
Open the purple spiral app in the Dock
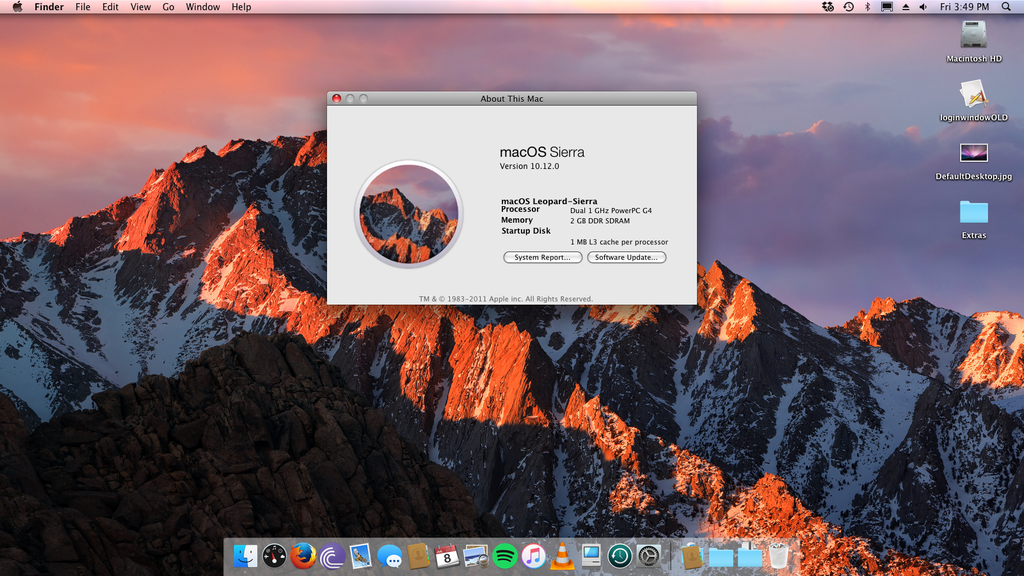(332, 557)
